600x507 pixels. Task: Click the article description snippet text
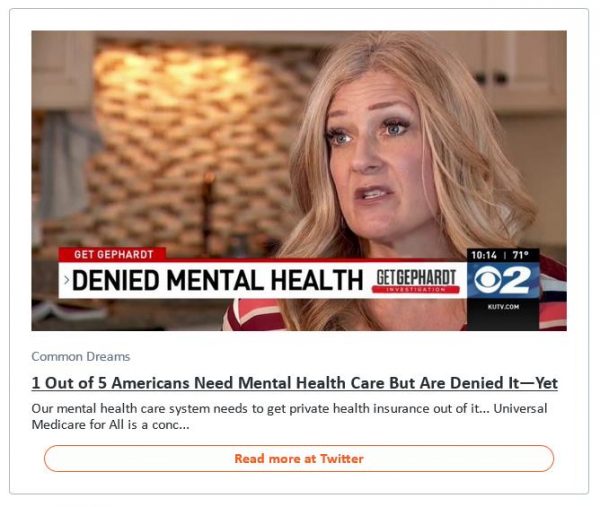pos(289,416)
